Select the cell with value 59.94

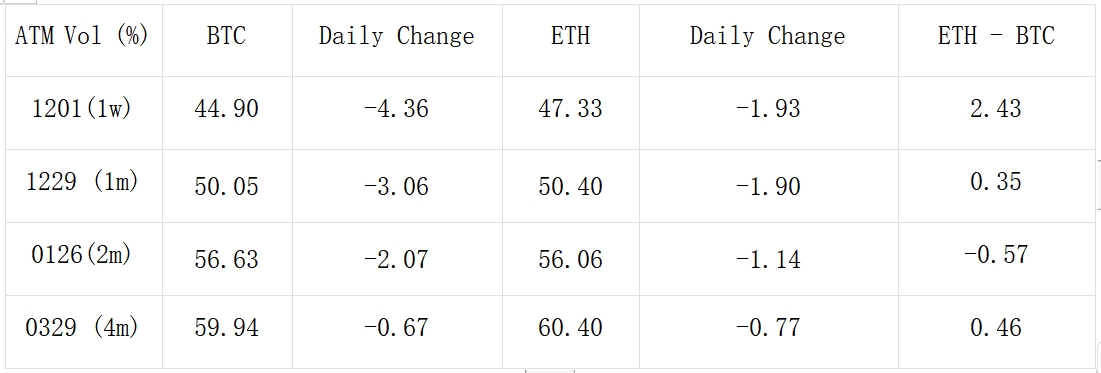pos(228,332)
